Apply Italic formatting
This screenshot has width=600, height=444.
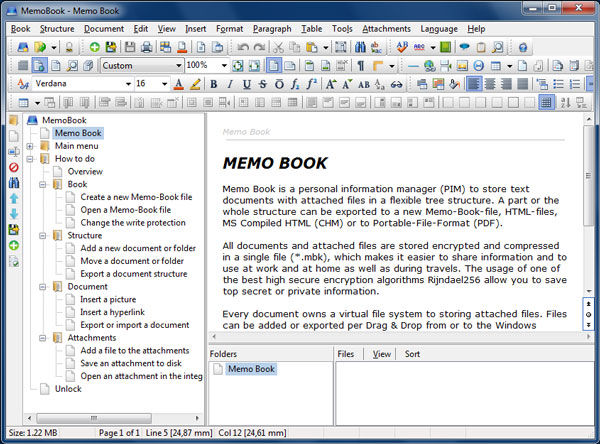230,84
